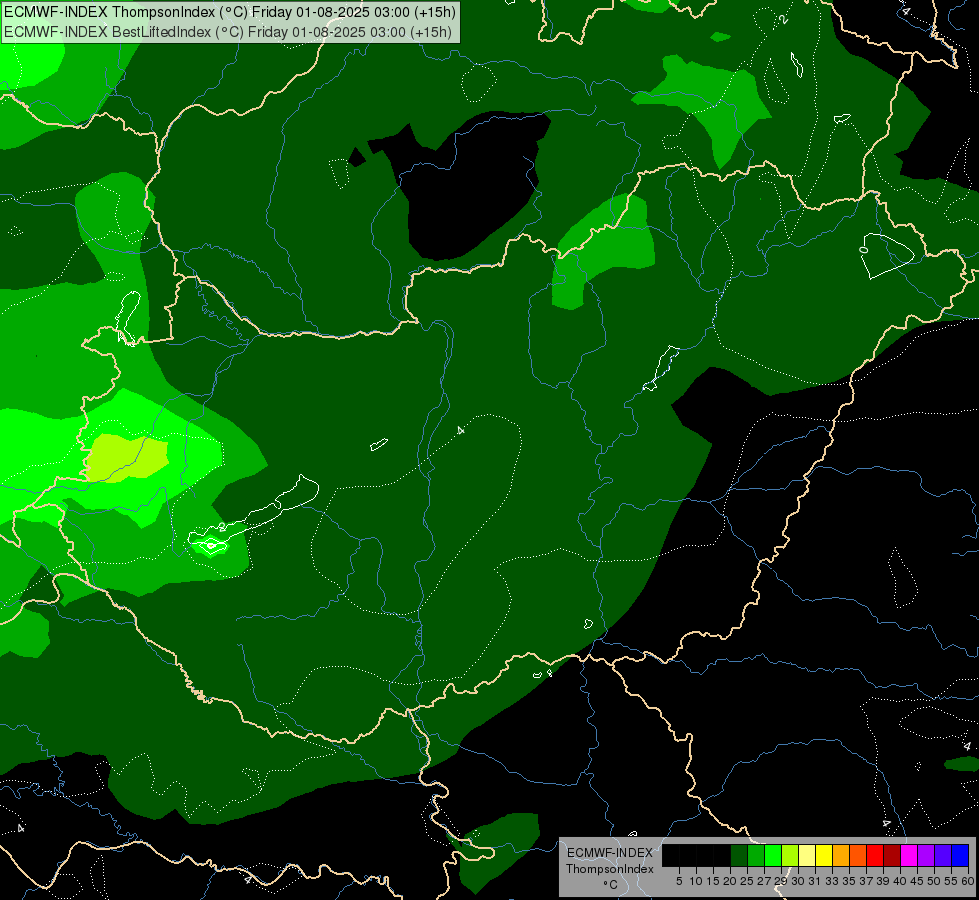Select the purple 45–50 legend swatch
Viewport: 979px width, 900px height.
click(926, 855)
